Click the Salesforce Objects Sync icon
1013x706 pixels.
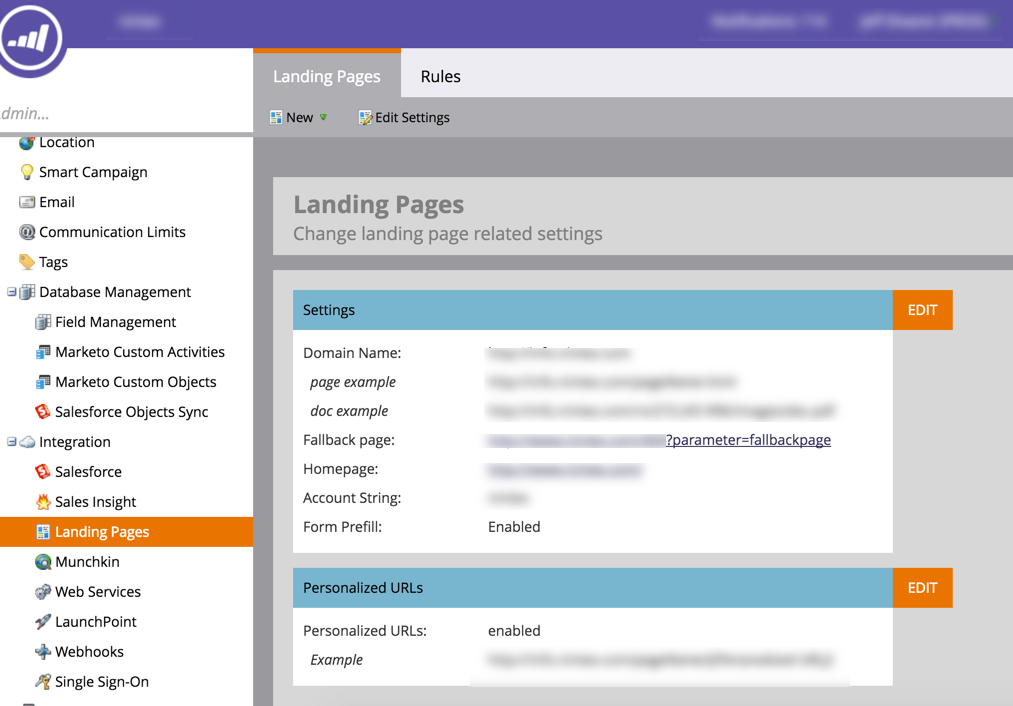(43, 411)
